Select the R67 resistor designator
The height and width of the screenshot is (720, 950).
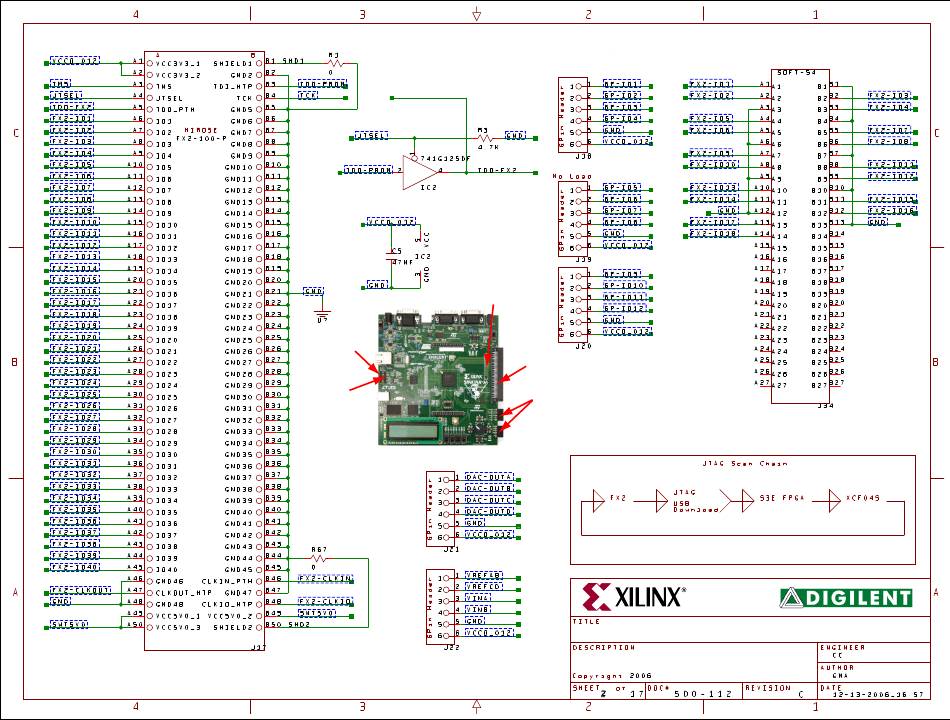point(319,550)
